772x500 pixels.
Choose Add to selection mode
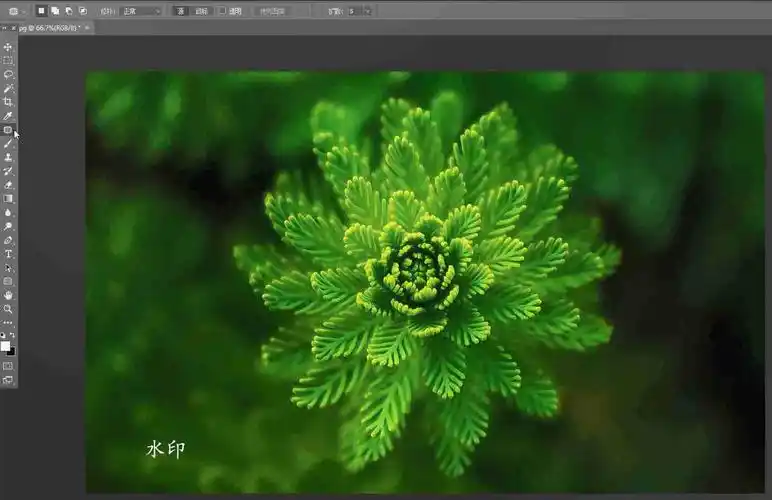(55, 11)
